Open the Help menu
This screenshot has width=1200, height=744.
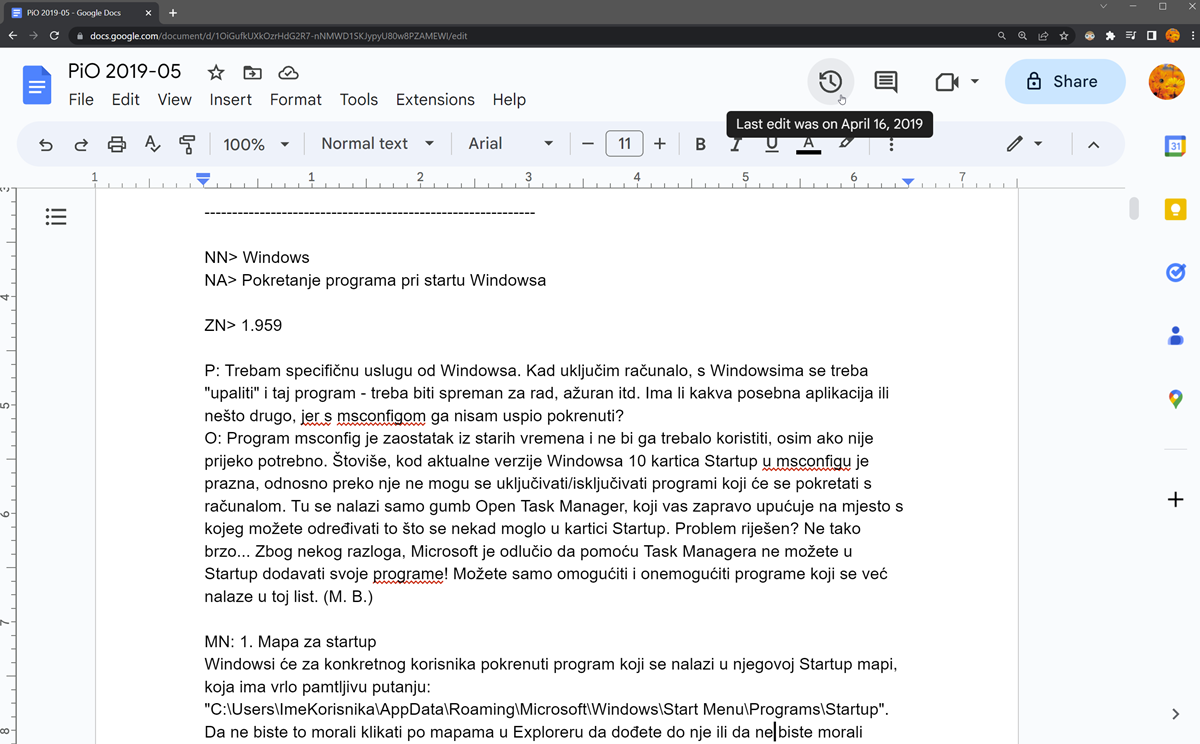(509, 100)
